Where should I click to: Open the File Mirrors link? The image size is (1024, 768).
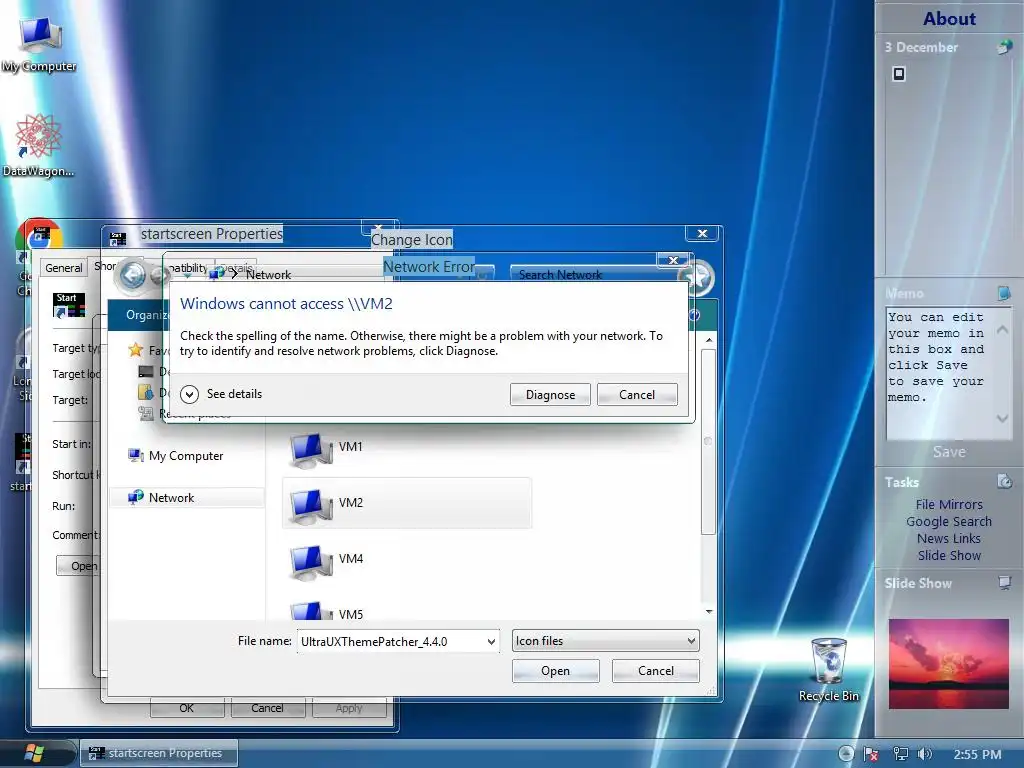tap(949, 504)
